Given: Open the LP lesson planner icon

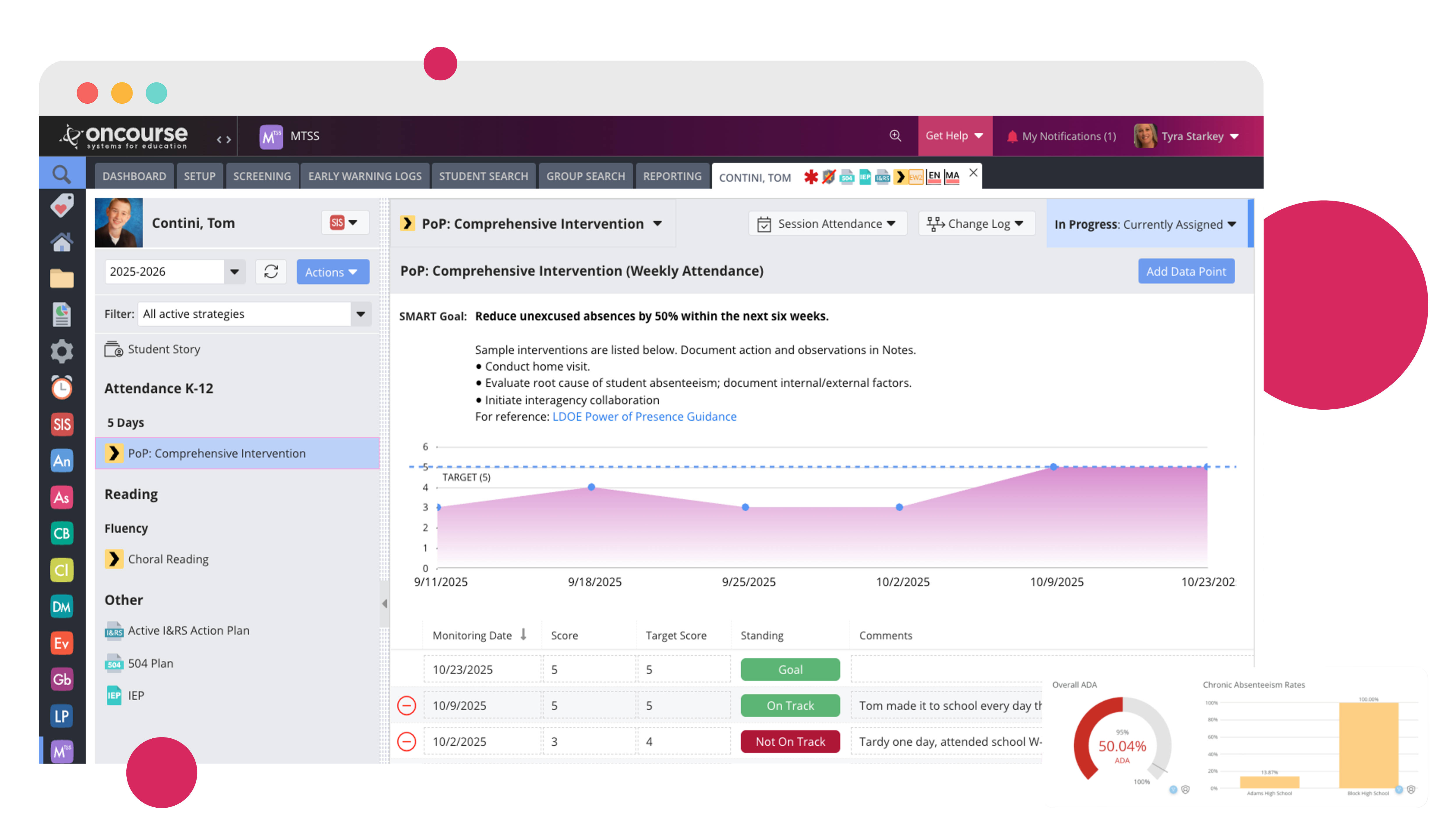Looking at the screenshot, I should click(62, 716).
